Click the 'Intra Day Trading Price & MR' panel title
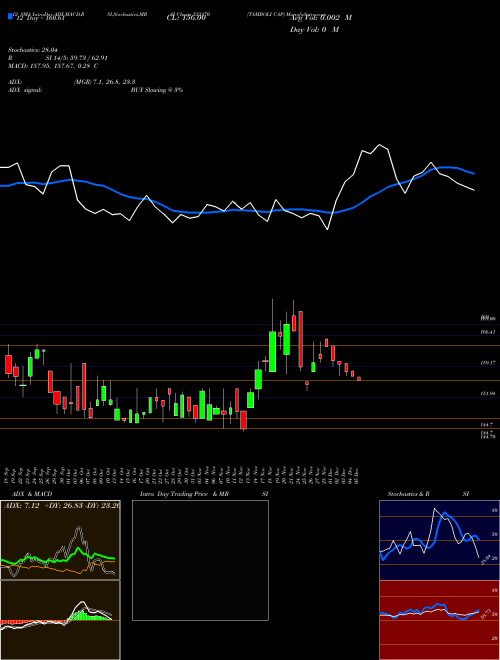 184,494
